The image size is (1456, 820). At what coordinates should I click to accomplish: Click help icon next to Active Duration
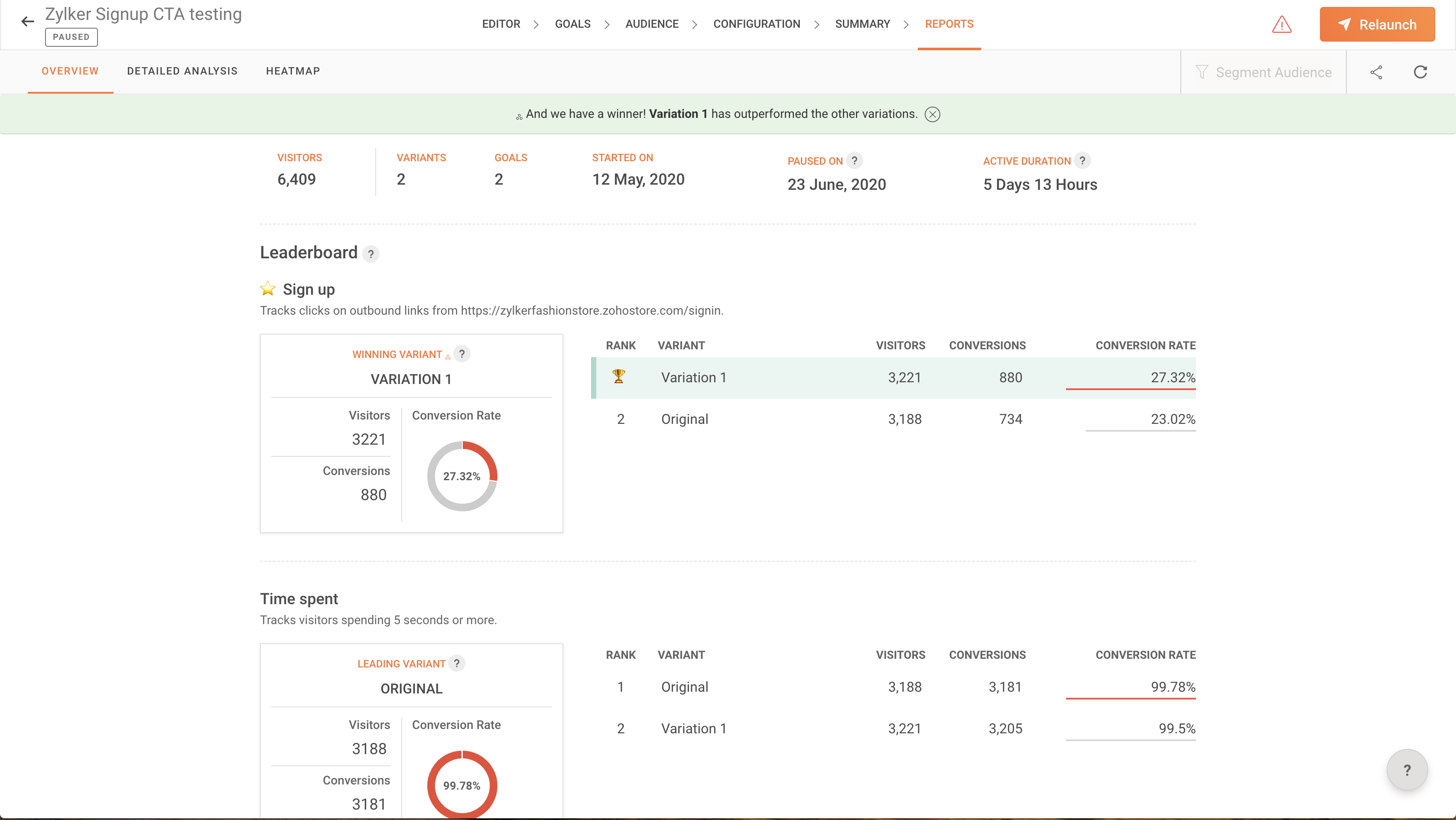click(x=1082, y=160)
